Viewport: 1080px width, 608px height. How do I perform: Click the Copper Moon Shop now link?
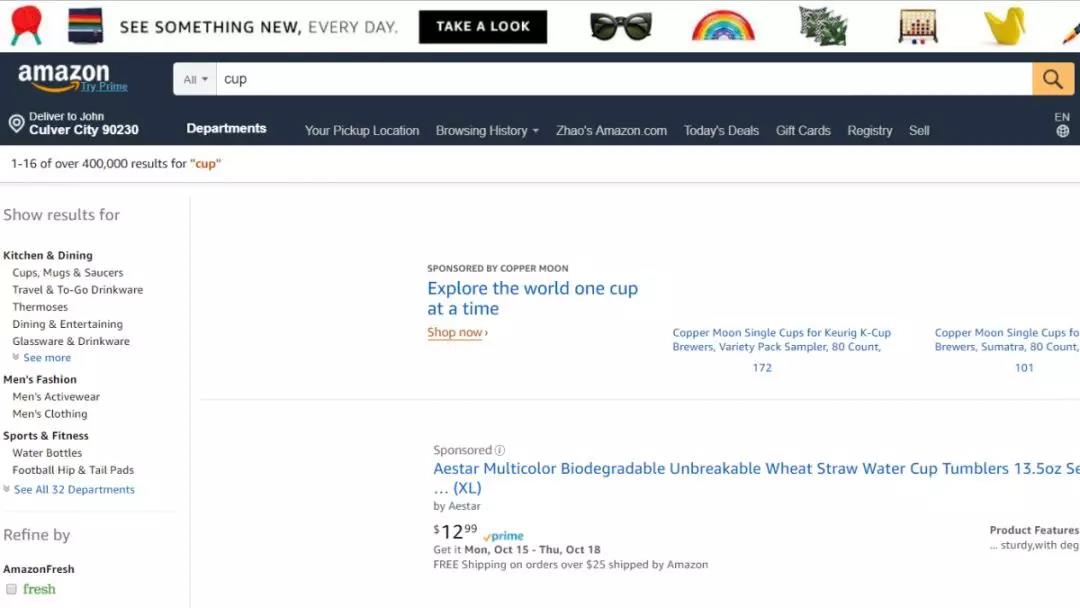(x=457, y=333)
